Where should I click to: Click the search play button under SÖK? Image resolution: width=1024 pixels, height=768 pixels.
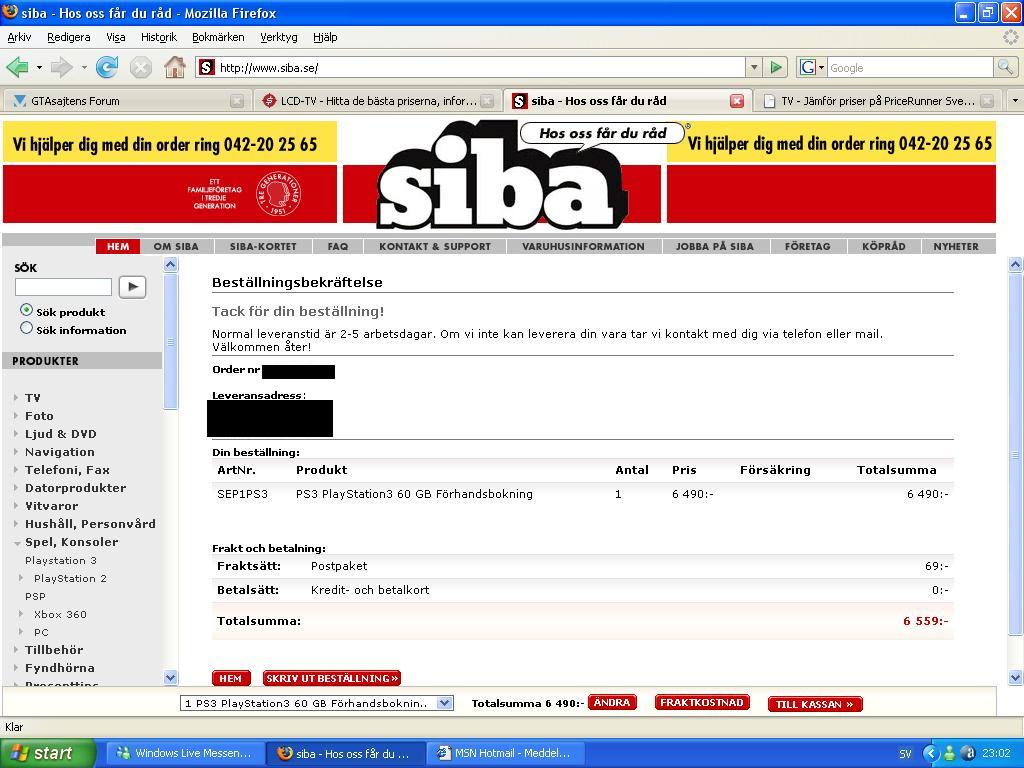[132, 287]
